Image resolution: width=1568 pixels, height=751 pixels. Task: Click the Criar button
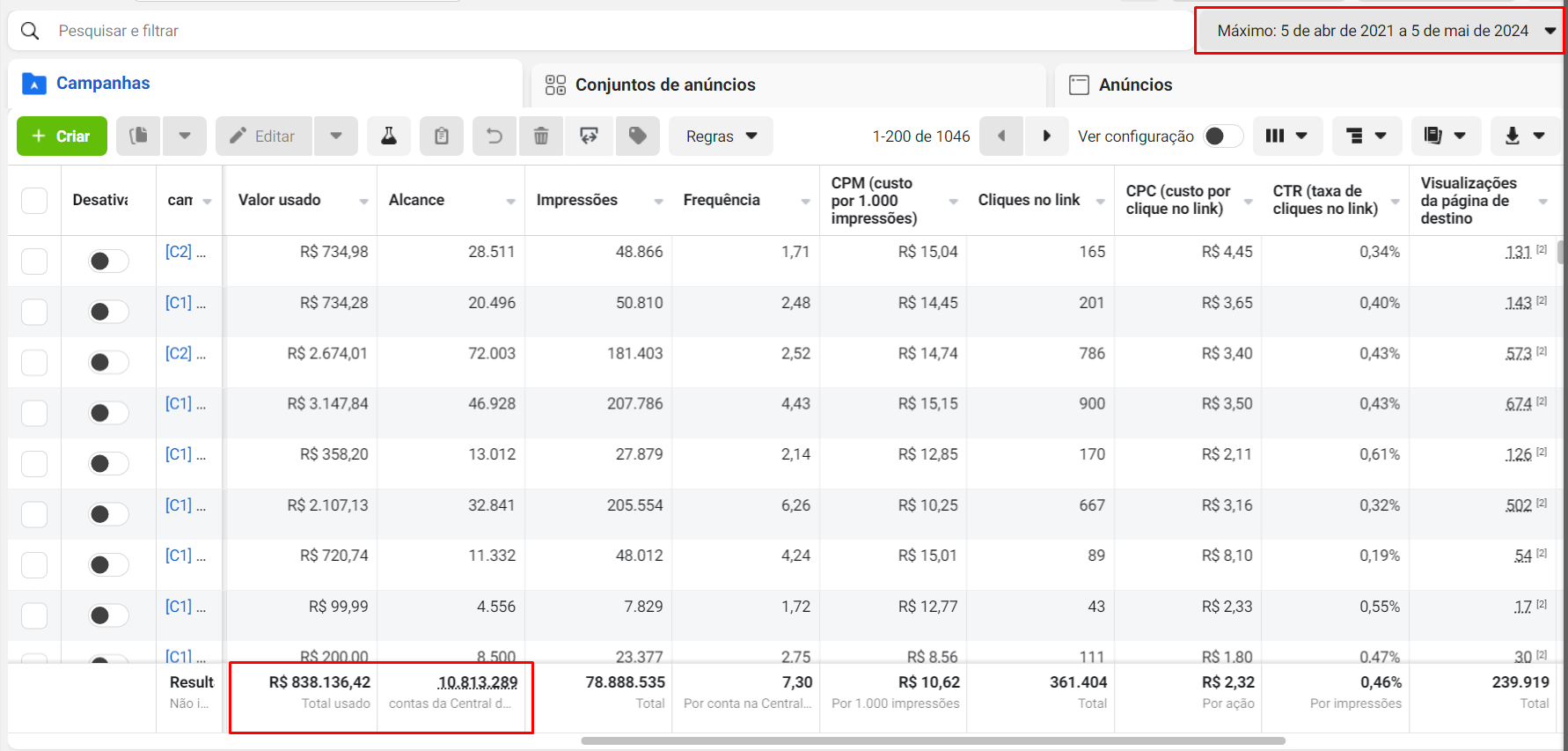(62, 136)
